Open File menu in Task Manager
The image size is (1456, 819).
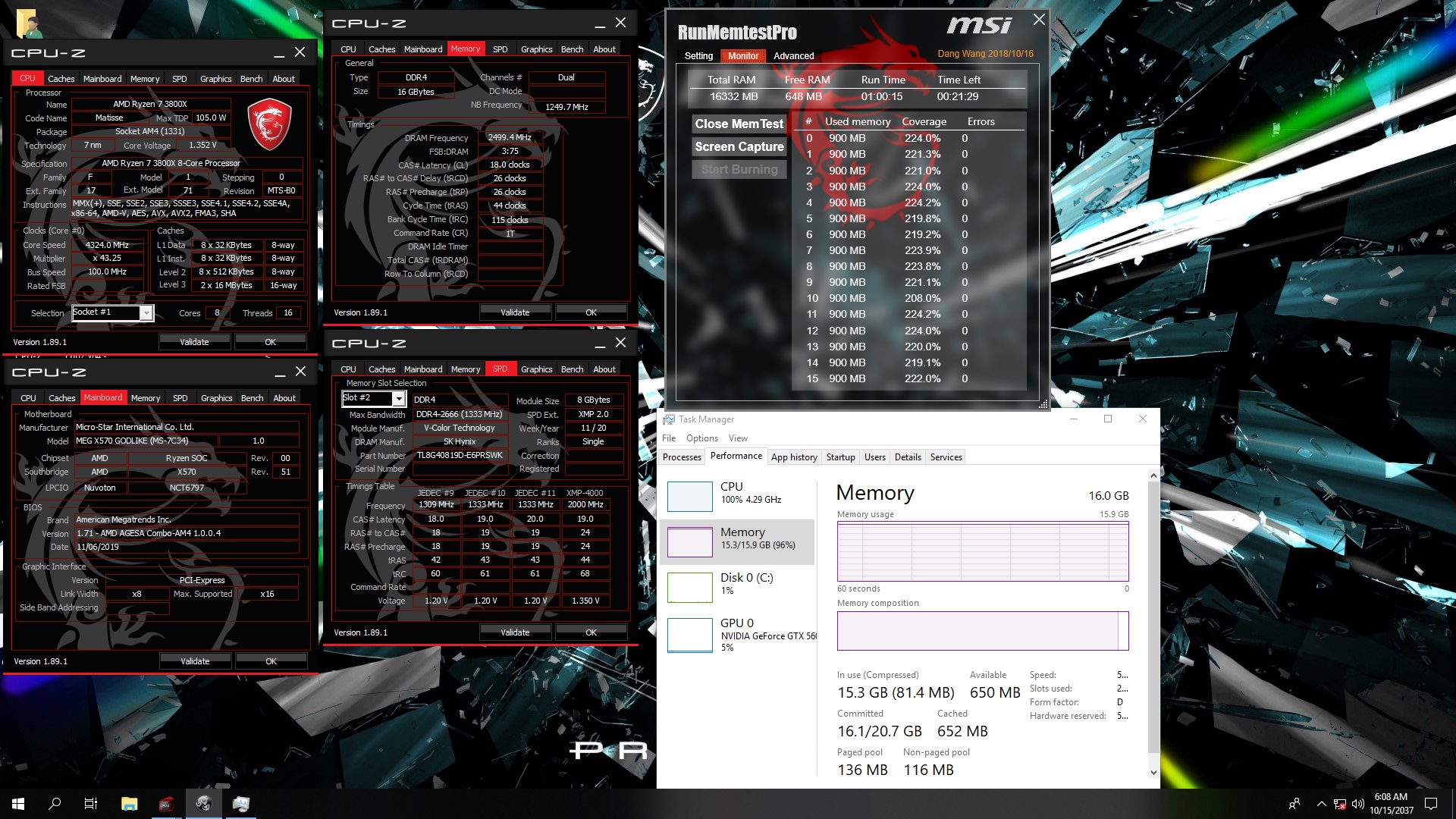tap(668, 438)
